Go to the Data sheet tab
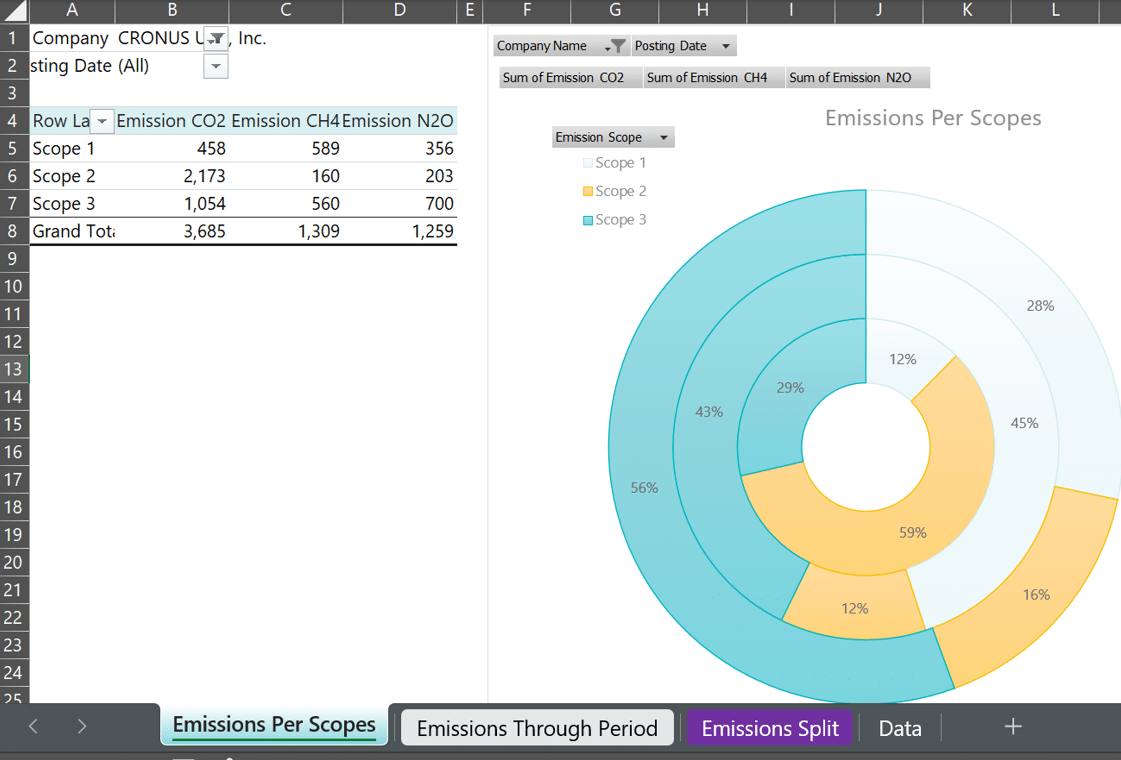Screen dimensions: 1121x760 [899, 728]
